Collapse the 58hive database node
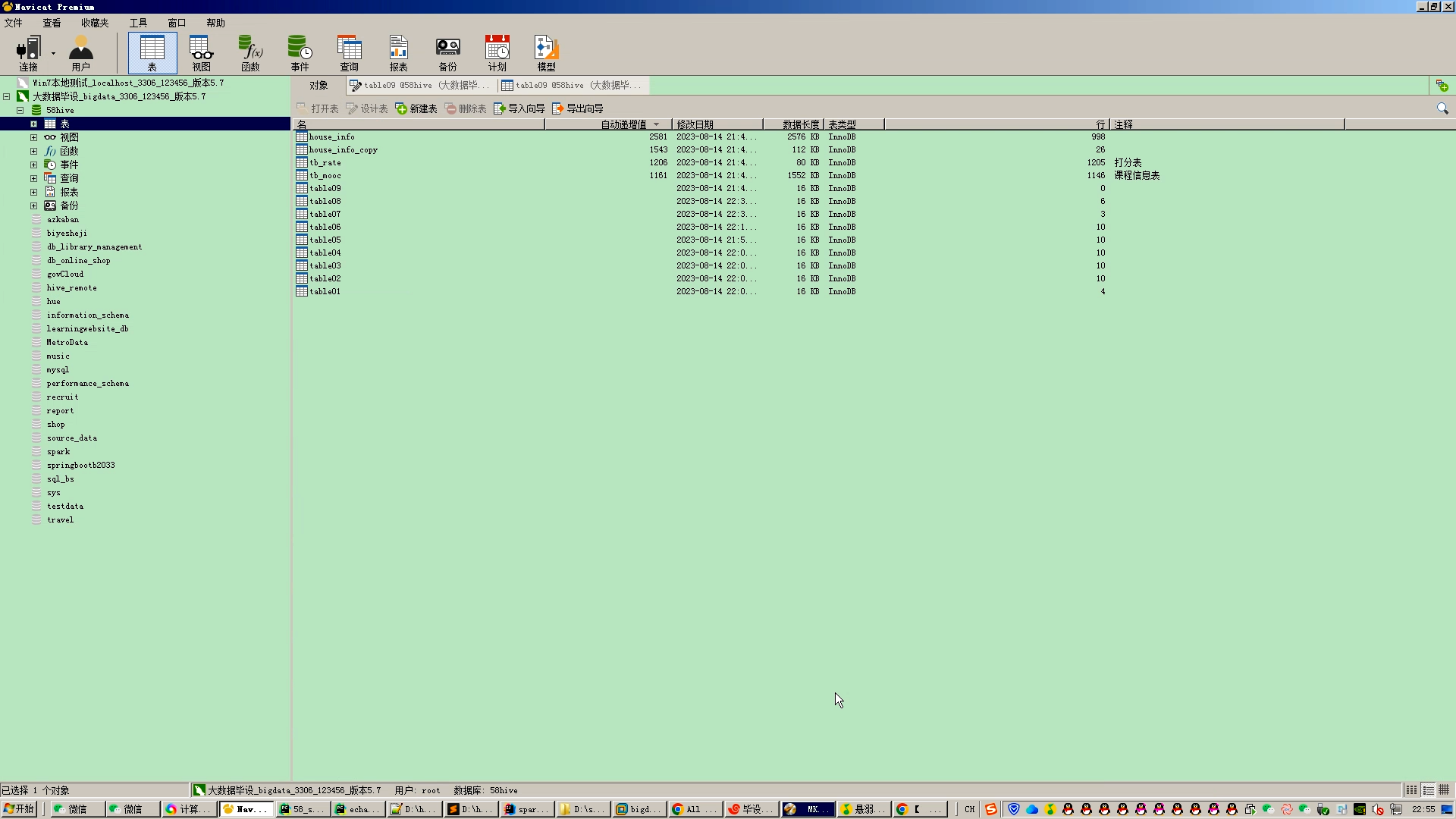Viewport: 1456px width, 819px height. pos(20,110)
